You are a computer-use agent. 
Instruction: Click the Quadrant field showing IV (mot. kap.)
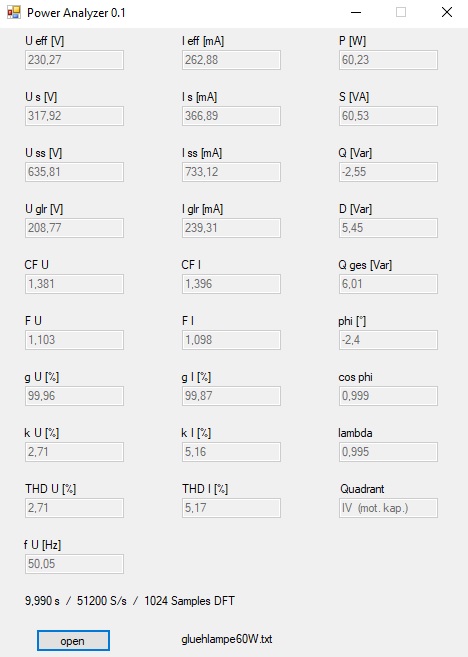(388, 508)
